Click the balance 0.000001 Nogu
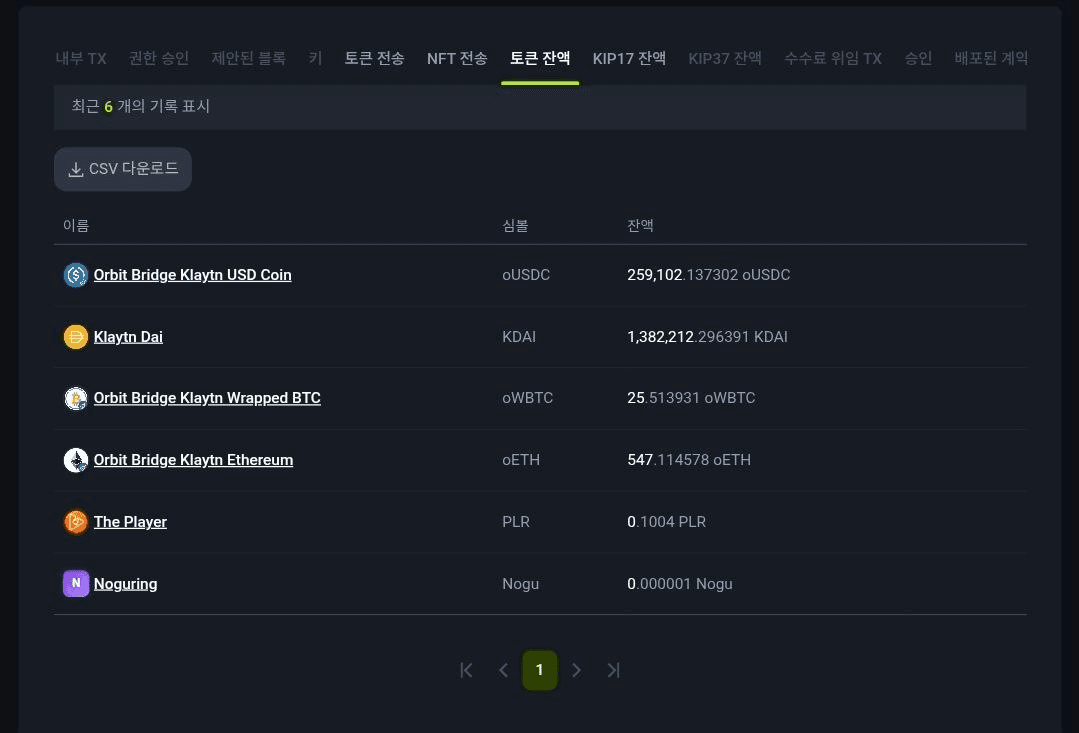1079x733 pixels. pos(680,584)
